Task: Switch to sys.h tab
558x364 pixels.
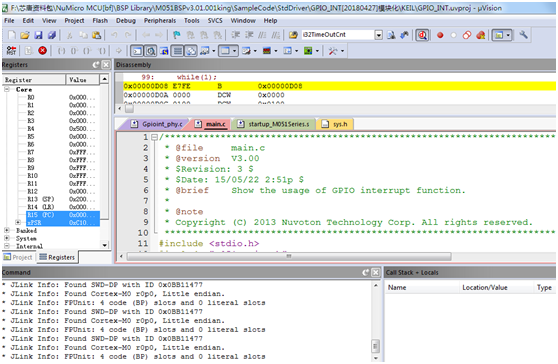Action: pos(335,124)
